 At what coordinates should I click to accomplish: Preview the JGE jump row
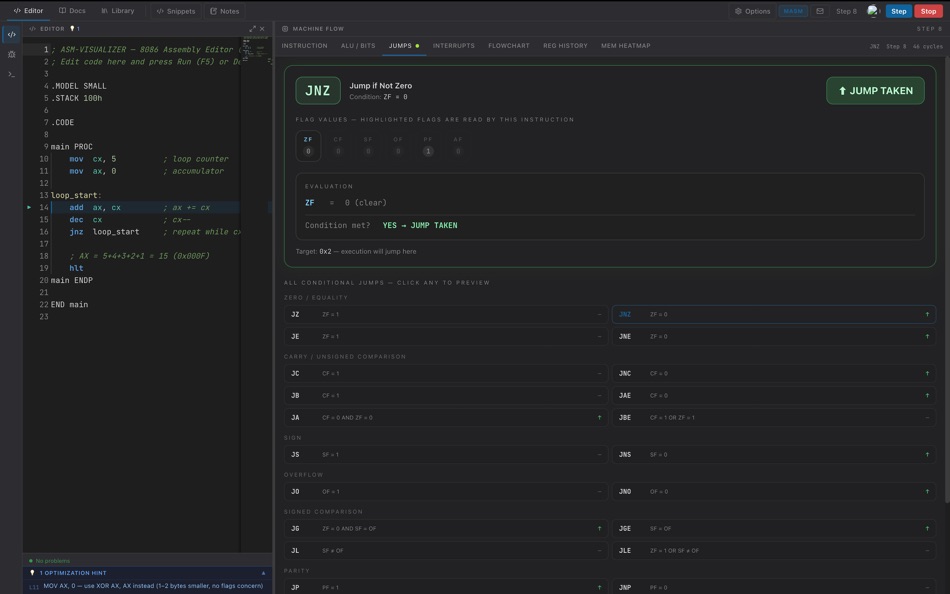click(x=774, y=529)
